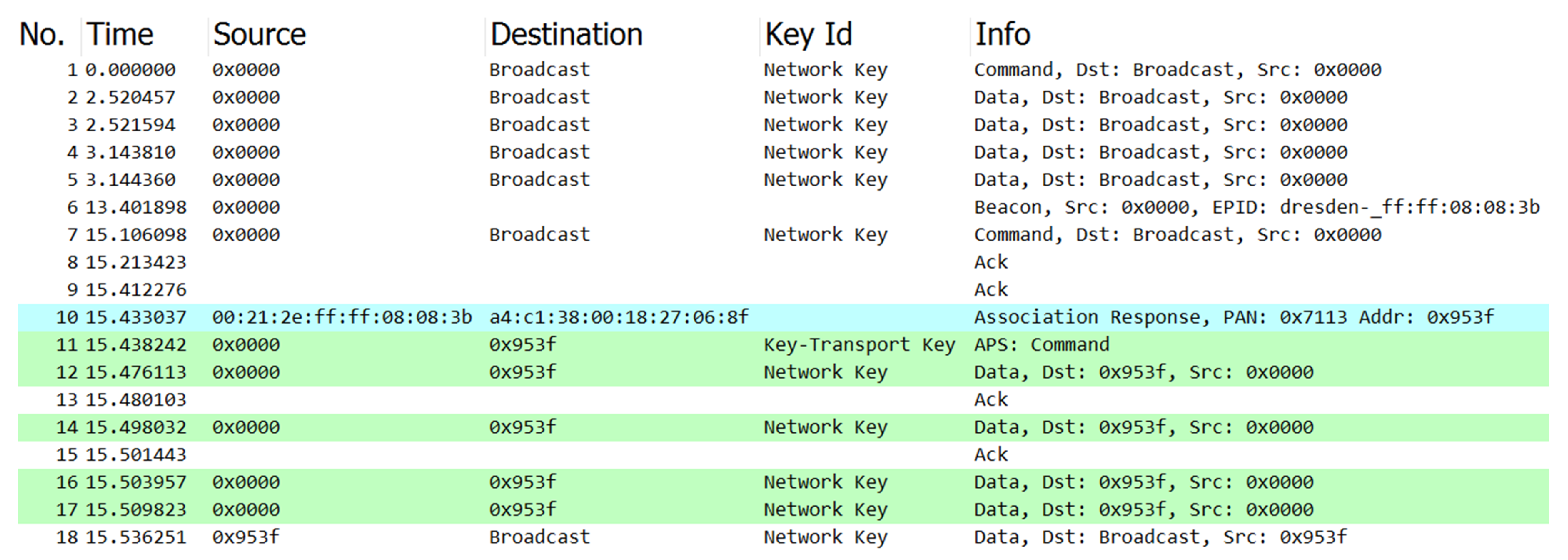Select packet 7 Command broadcast row
The width and height of the screenshot is (1568, 560).
click(x=1177, y=235)
